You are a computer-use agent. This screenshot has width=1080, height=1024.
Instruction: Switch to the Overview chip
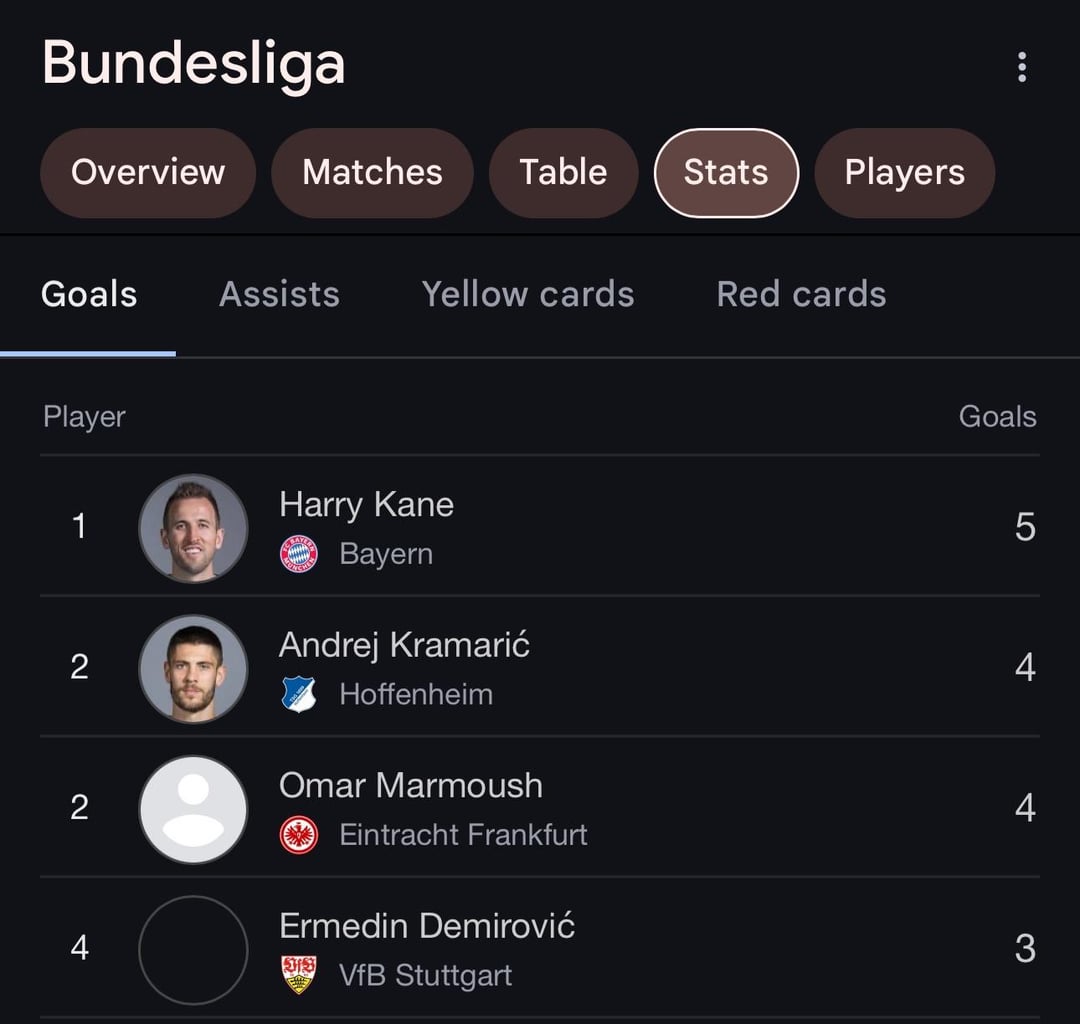[148, 173]
